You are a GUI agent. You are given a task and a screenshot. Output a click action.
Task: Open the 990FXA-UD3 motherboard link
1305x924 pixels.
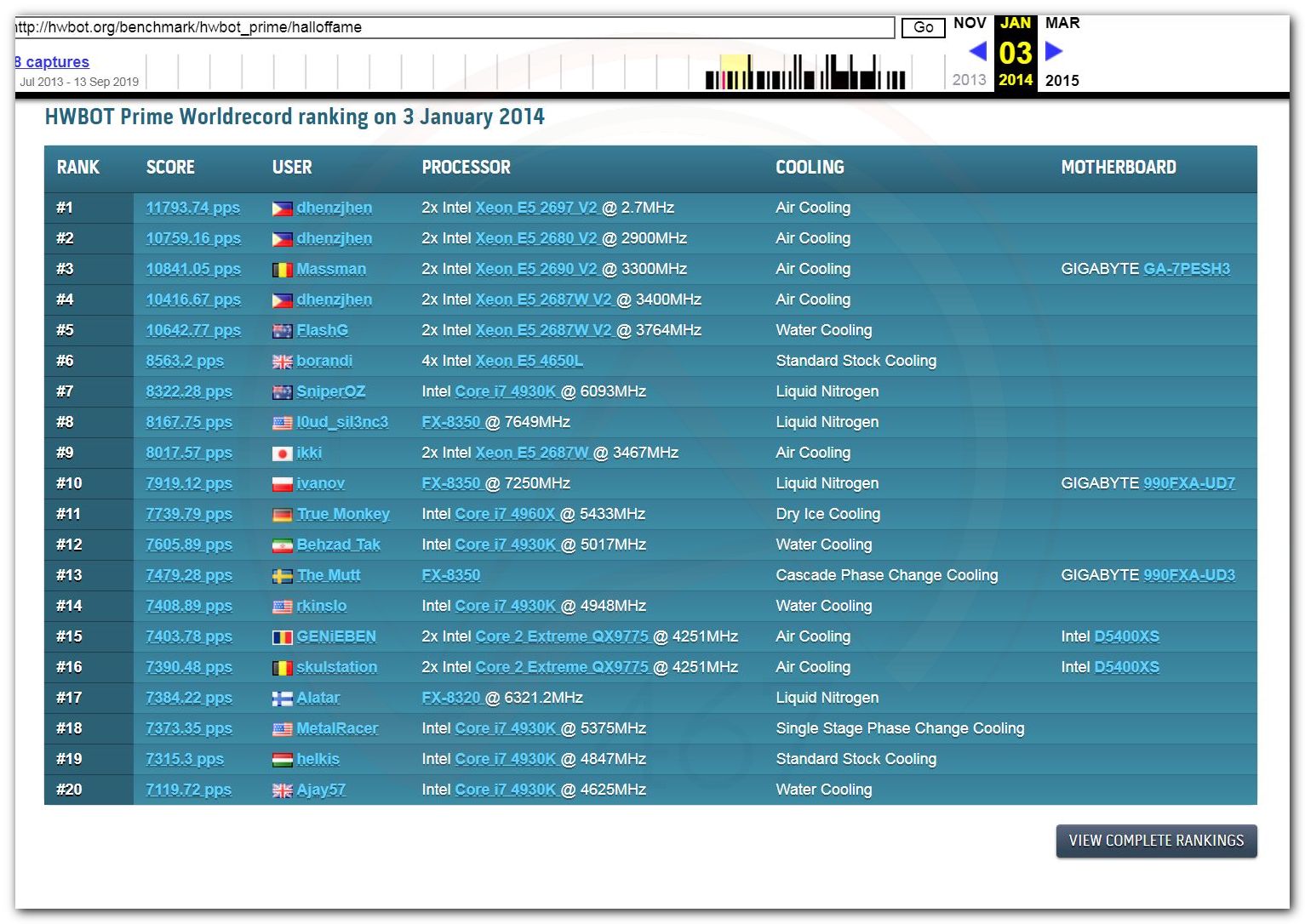click(x=1189, y=575)
